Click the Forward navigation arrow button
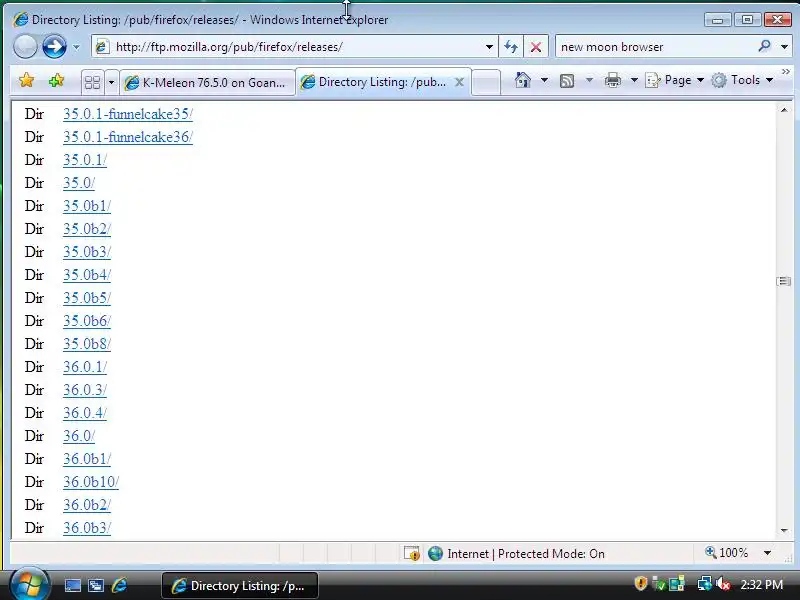This screenshot has width=800, height=600. tap(54, 47)
